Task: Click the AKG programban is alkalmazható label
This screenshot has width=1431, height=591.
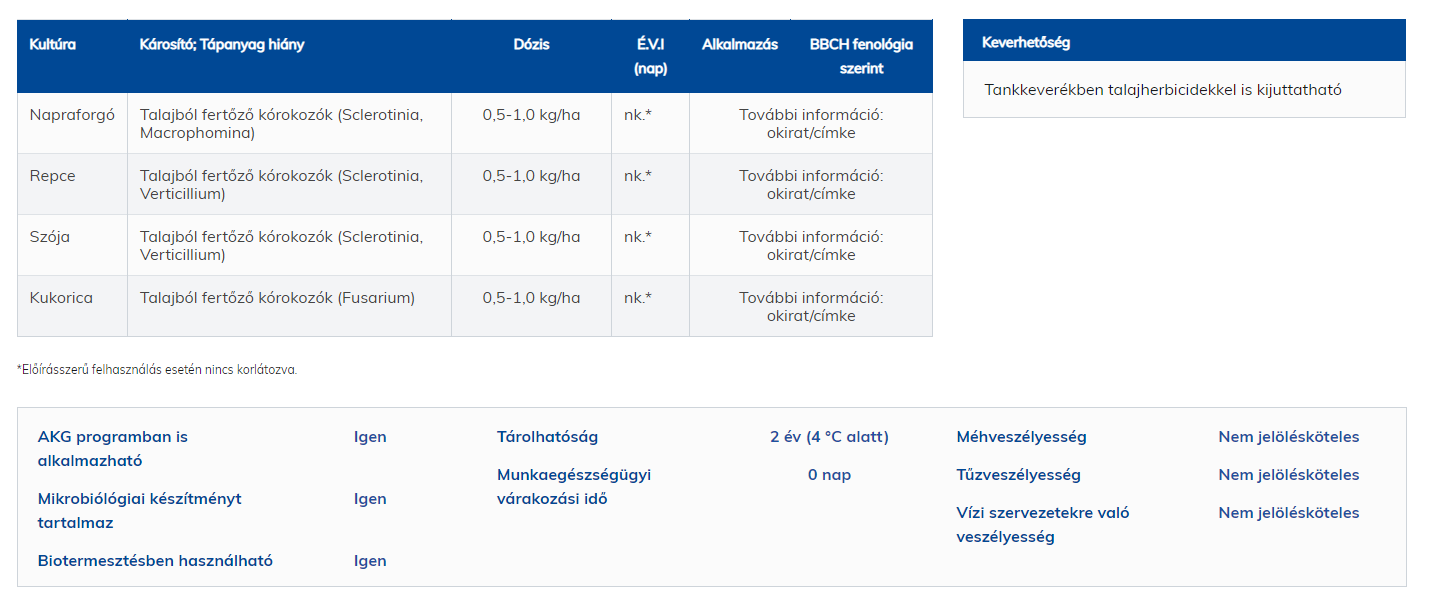Action: pos(112,449)
